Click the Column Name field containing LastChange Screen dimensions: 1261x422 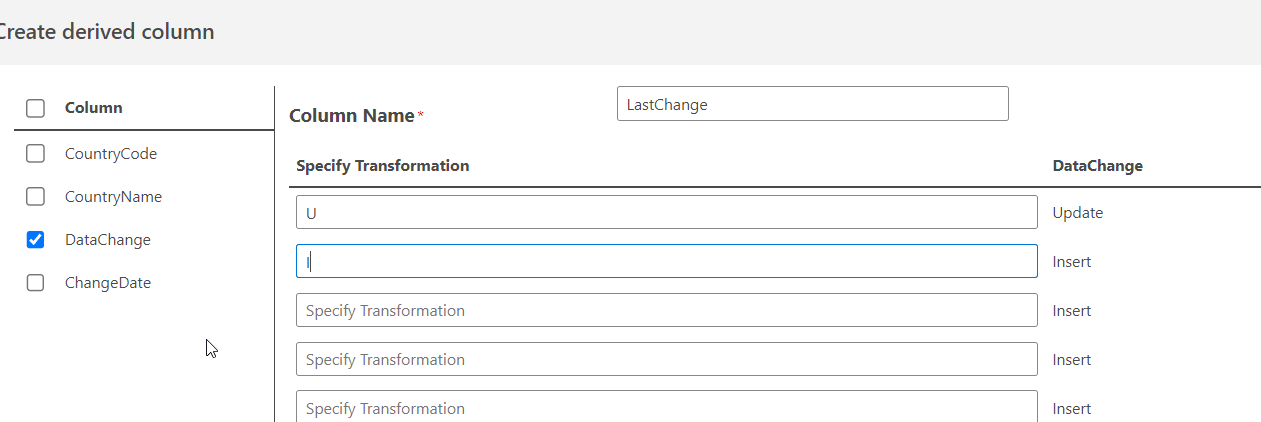812,104
